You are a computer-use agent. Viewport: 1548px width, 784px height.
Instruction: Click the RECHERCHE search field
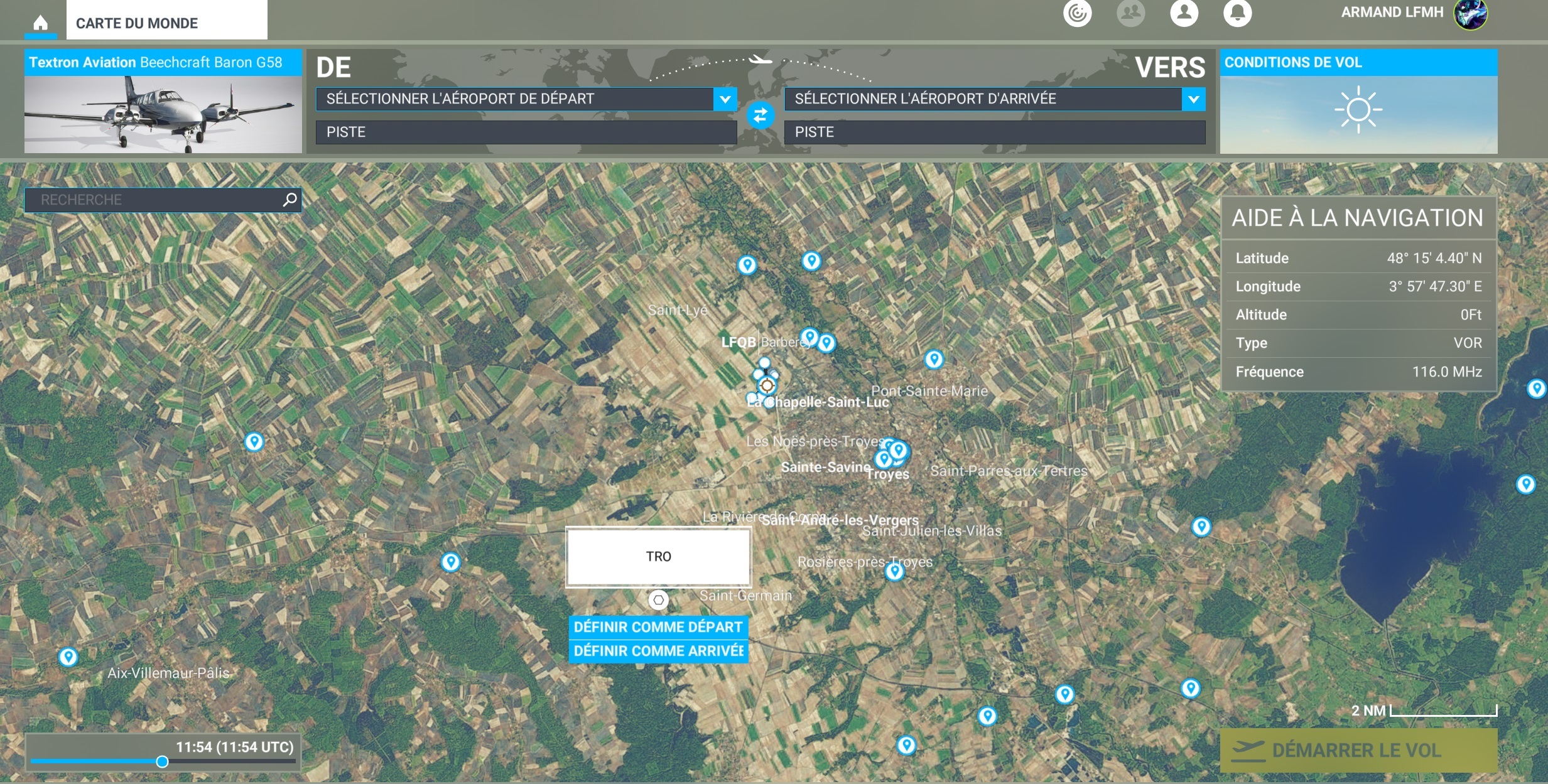pyautogui.click(x=154, y=200)
